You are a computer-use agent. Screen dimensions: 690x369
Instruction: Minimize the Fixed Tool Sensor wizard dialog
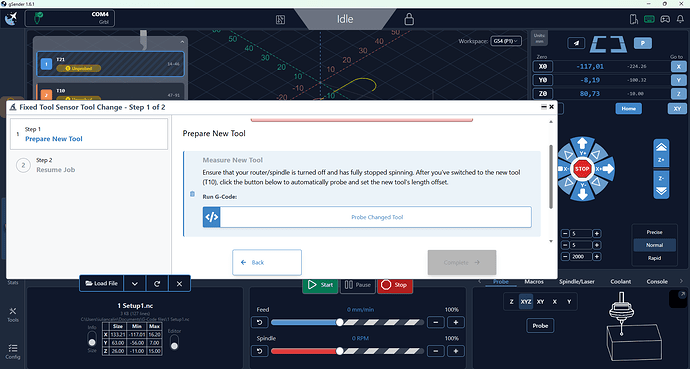click(x=544, y=107)
